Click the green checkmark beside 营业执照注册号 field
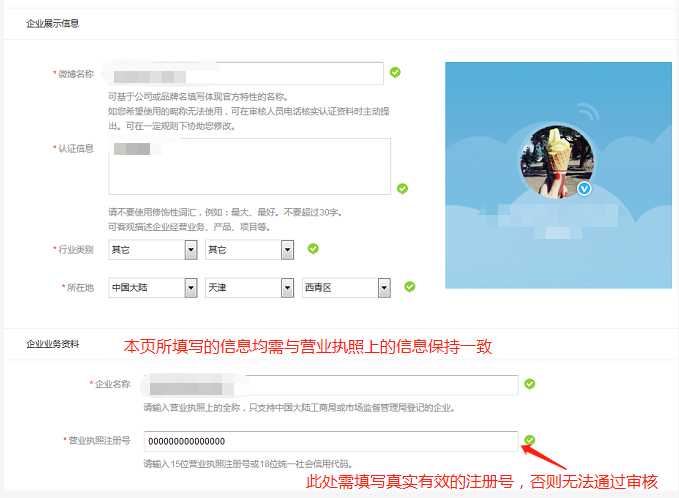 [x=530, y=440]
